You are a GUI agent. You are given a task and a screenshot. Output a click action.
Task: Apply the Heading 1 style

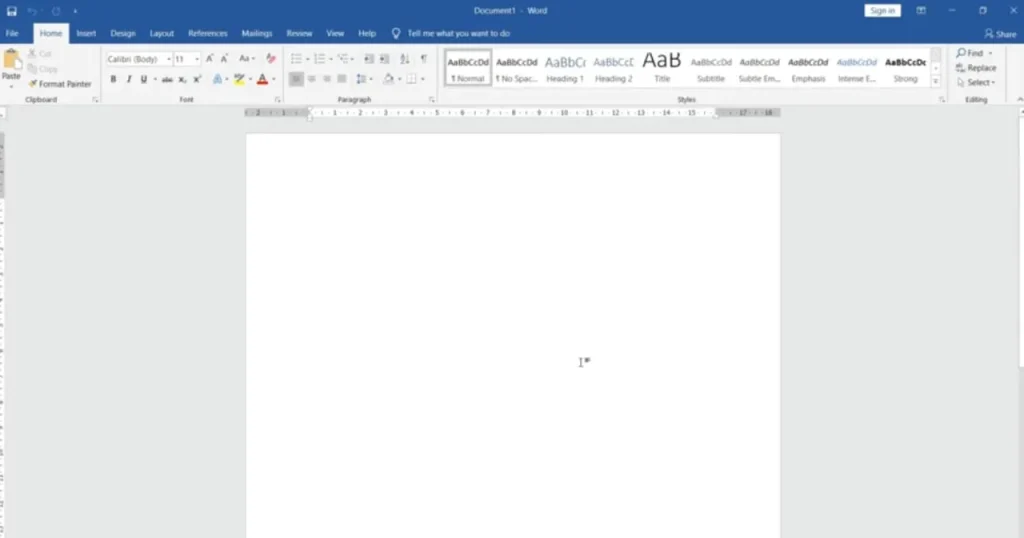(565, 68)
